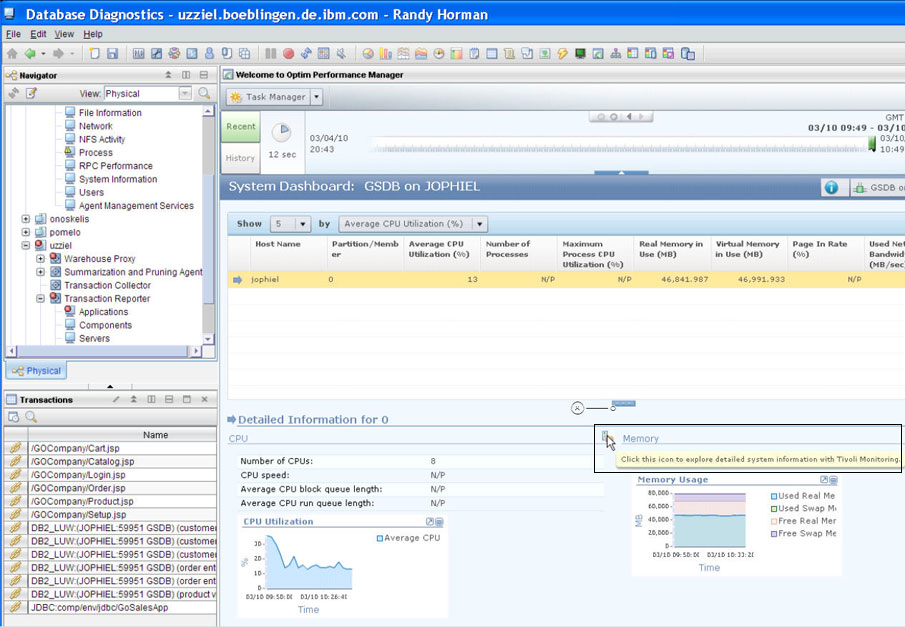Expand the pomelo tree node
Image resolution: width=905 pixels, height=627 pixels.
[25, 232]
